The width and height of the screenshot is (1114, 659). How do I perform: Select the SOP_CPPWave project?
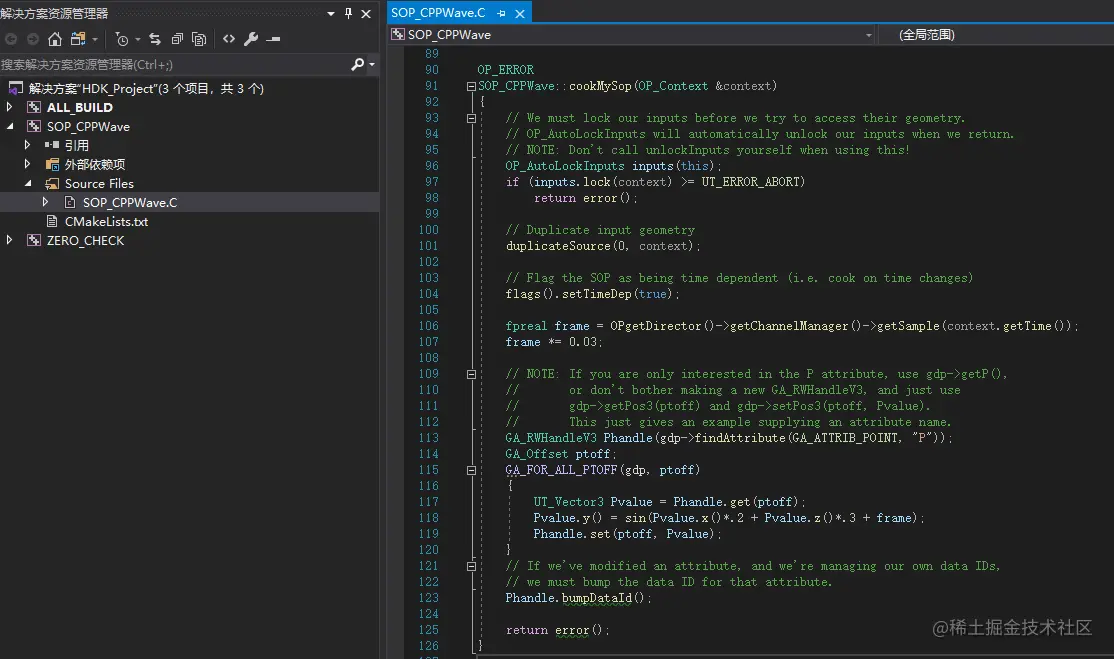click(88, 126)
